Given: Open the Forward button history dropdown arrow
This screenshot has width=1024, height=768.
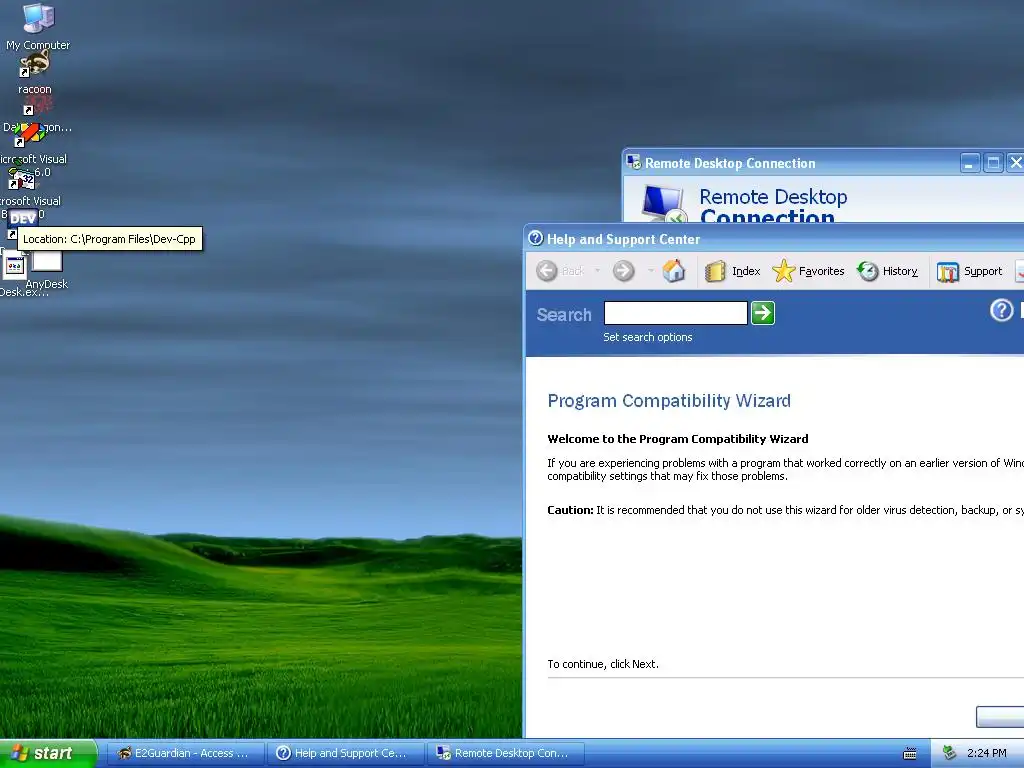Looking at the screenshot, I should pos(650,271).
